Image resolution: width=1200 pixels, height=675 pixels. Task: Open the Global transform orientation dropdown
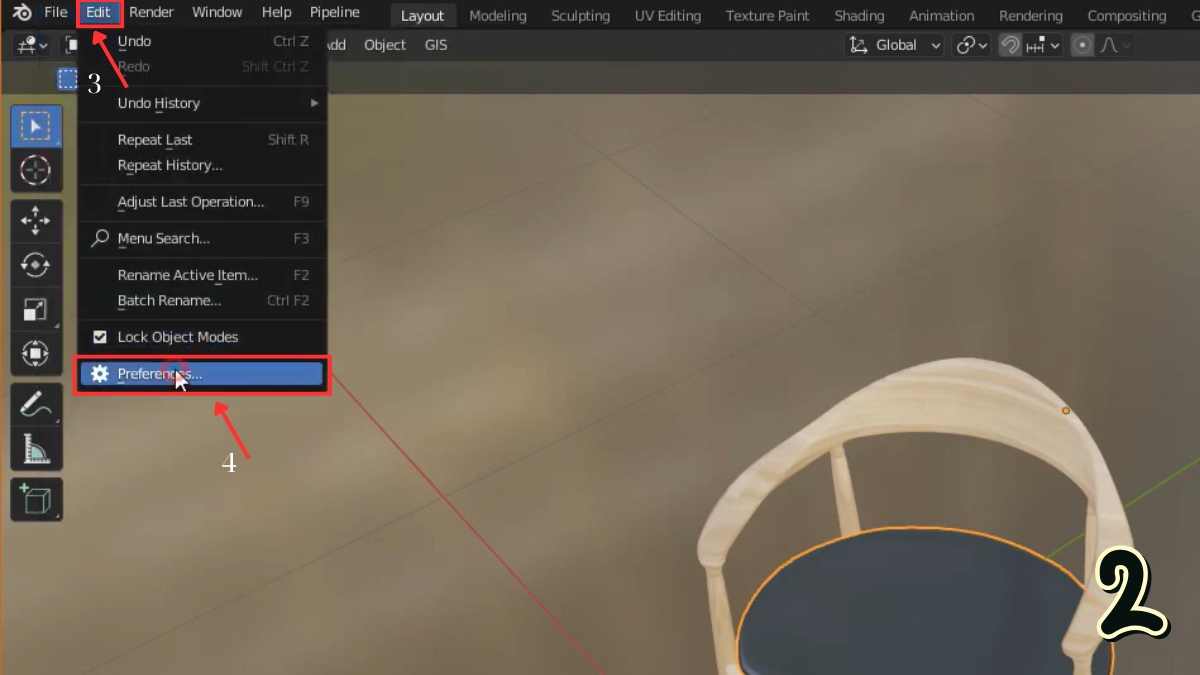pos(895,45)
